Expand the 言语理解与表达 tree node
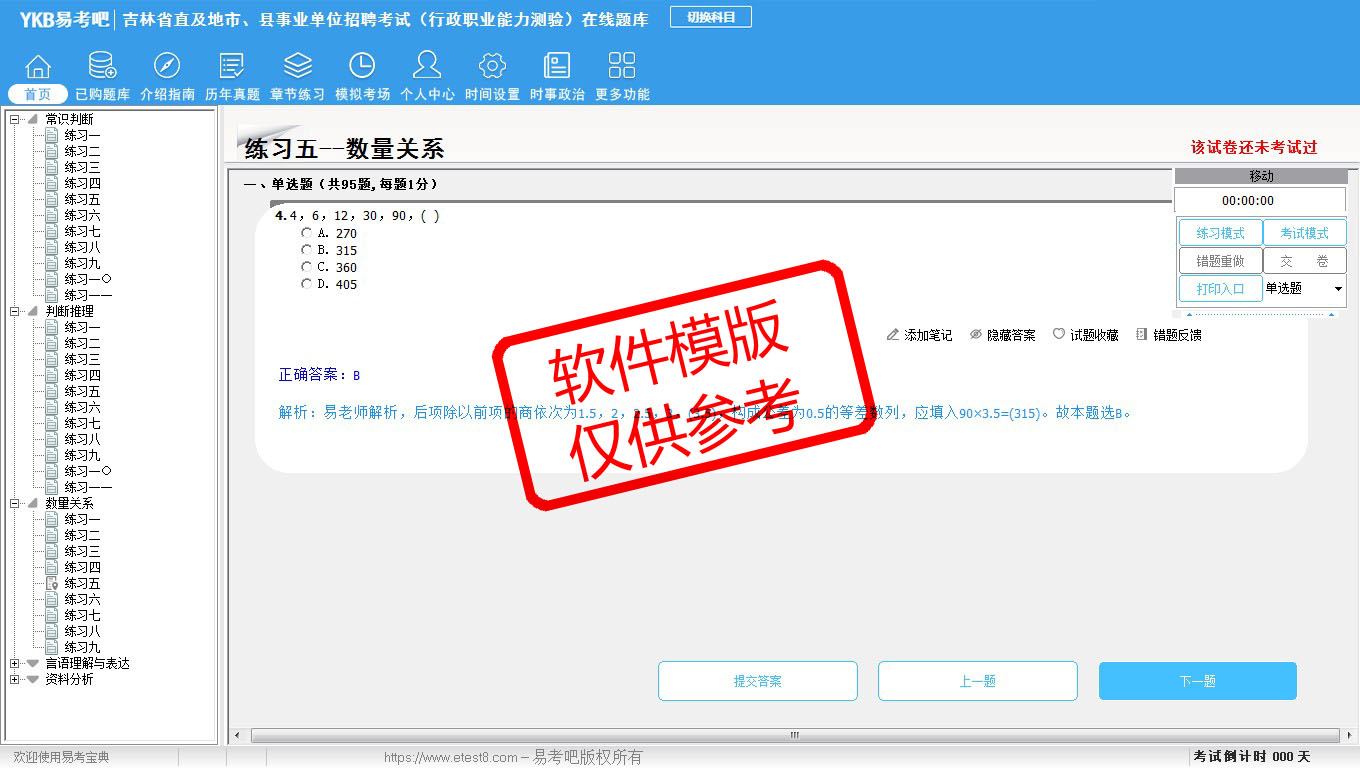This screenshot has height=768, width=1360. (x=15, y=663)
